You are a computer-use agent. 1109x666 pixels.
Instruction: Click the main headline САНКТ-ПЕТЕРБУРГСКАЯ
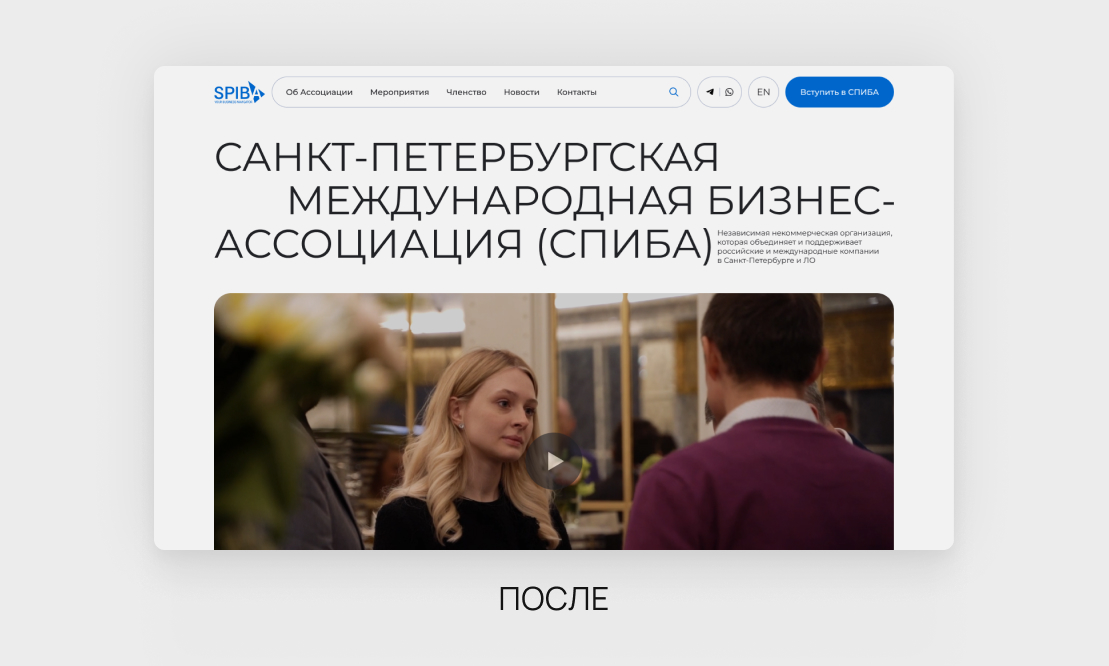467,157
